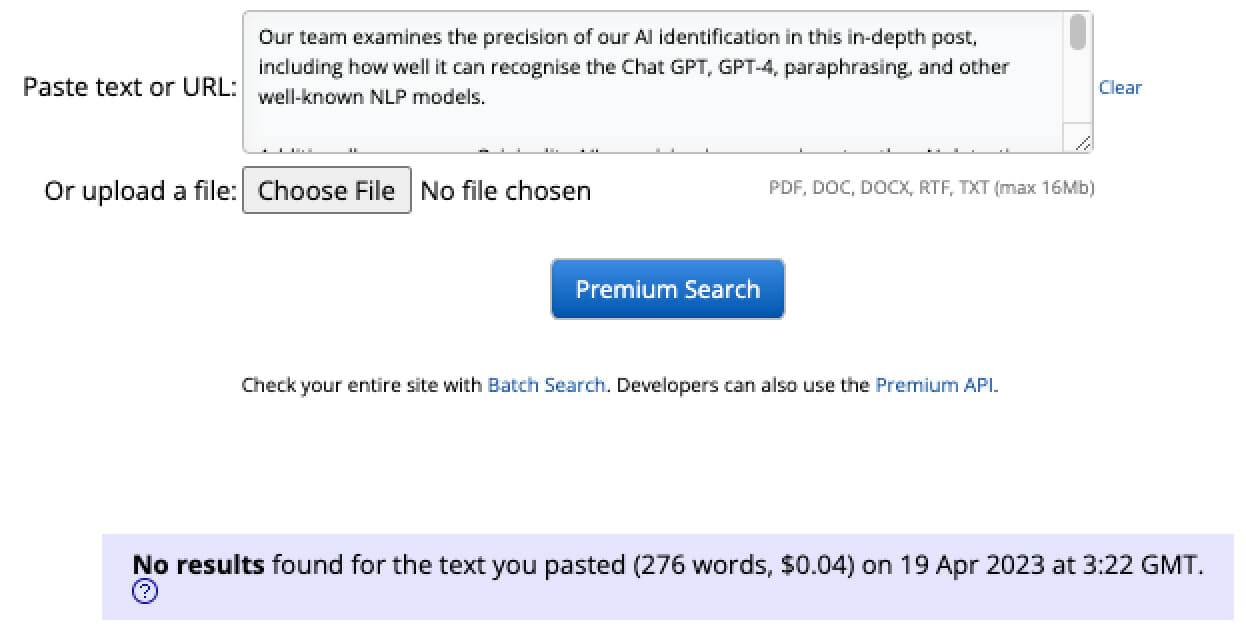Click the 'Check your entire site with' text
This screenshot has width=1246, height=642.
[x=362, y=385]
